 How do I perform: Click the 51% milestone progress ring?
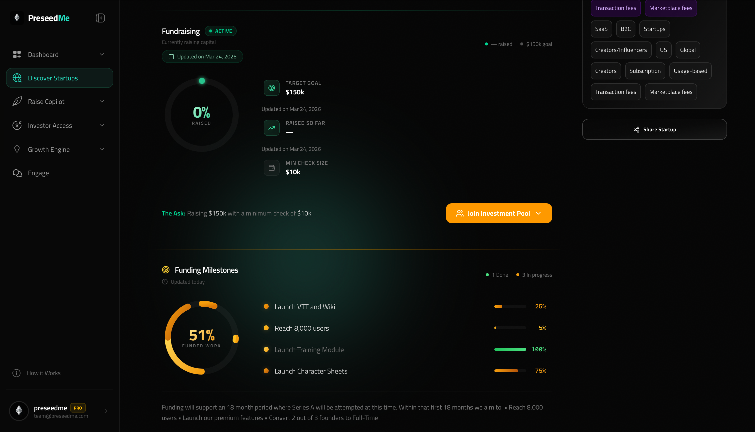tap(202, 338)
